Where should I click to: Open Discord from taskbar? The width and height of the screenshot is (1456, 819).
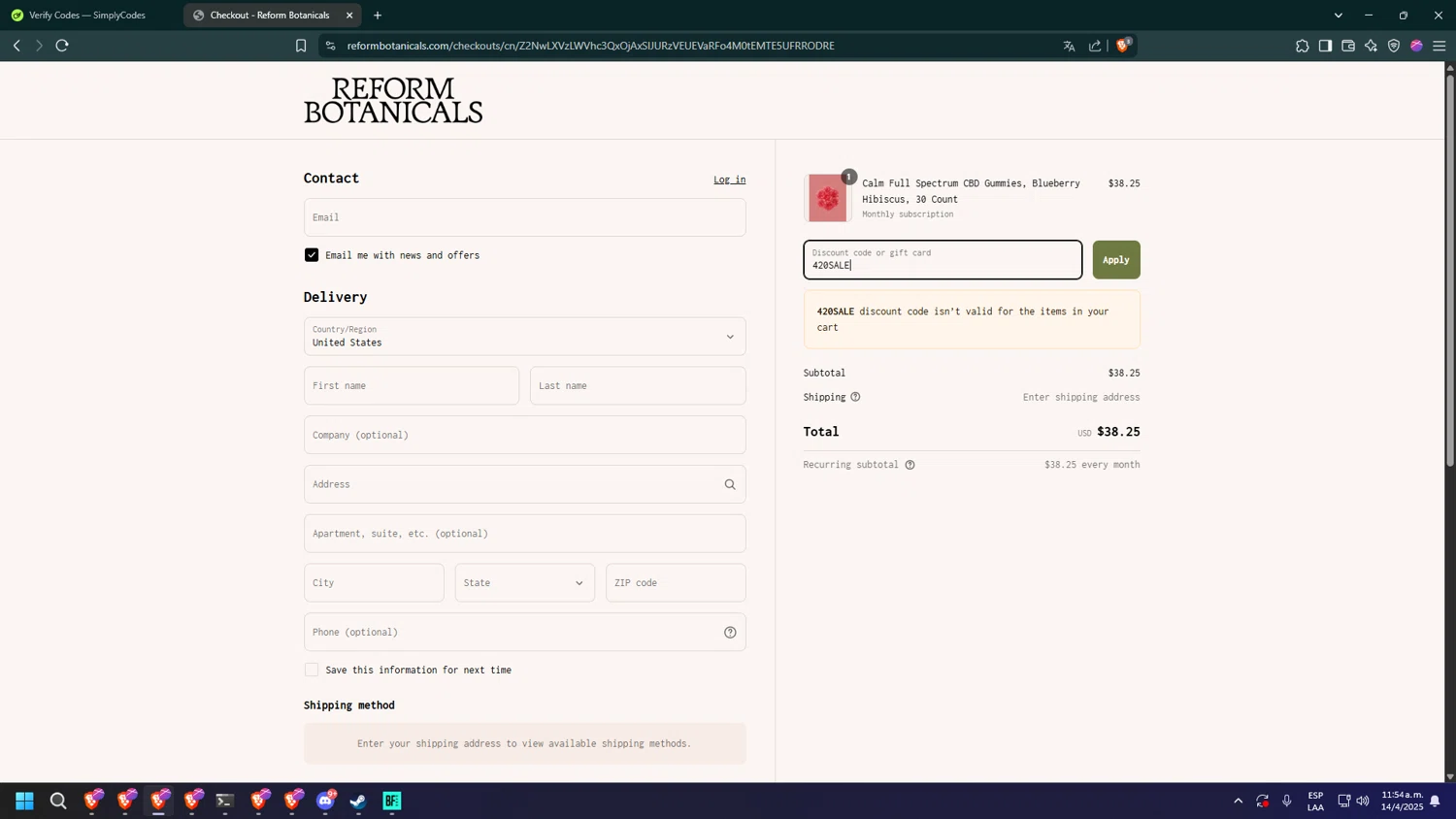[x=326, y=801]
